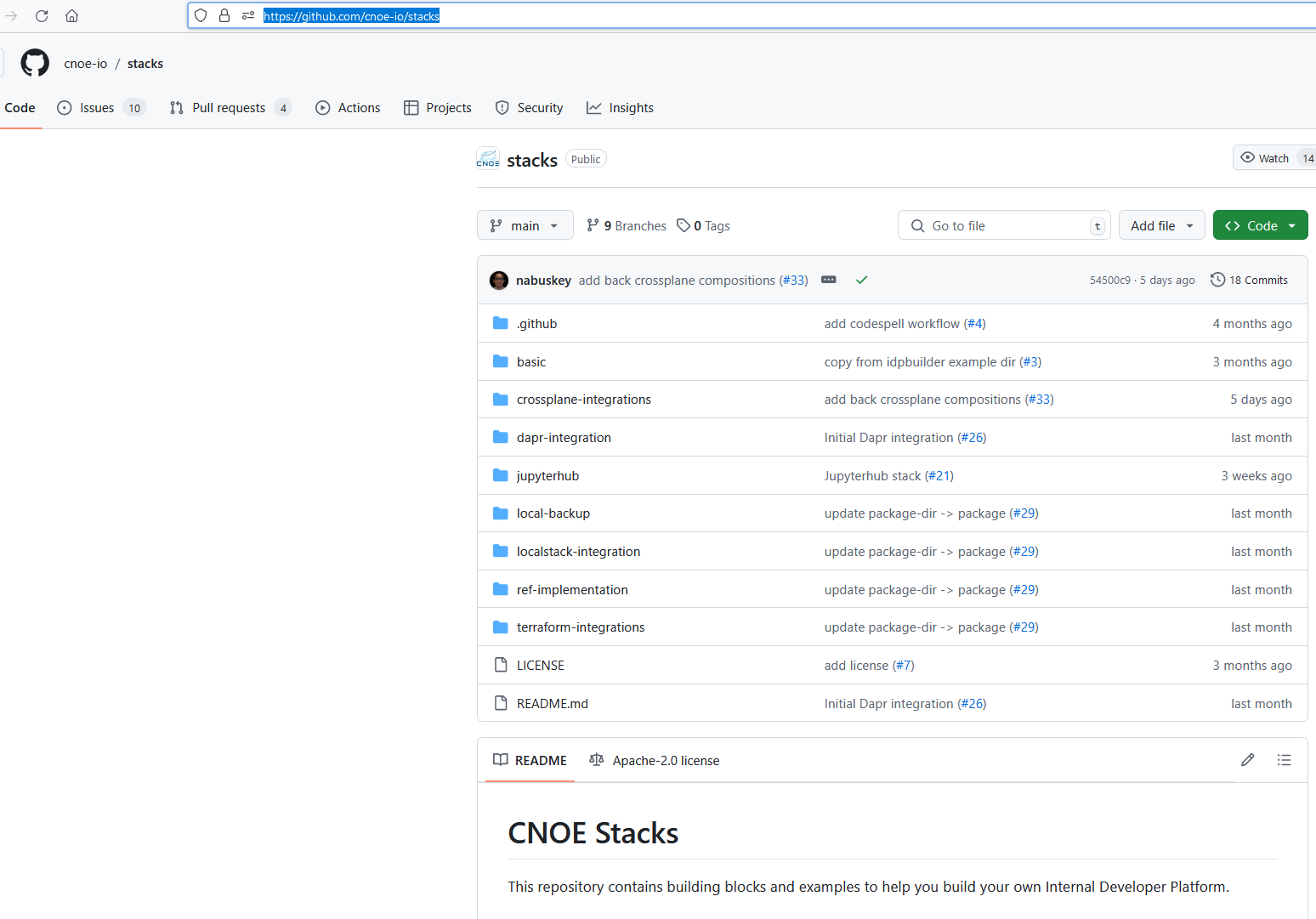Expand commit message ellipsis button
1316x919 pixels.
[x=829, y=280]
